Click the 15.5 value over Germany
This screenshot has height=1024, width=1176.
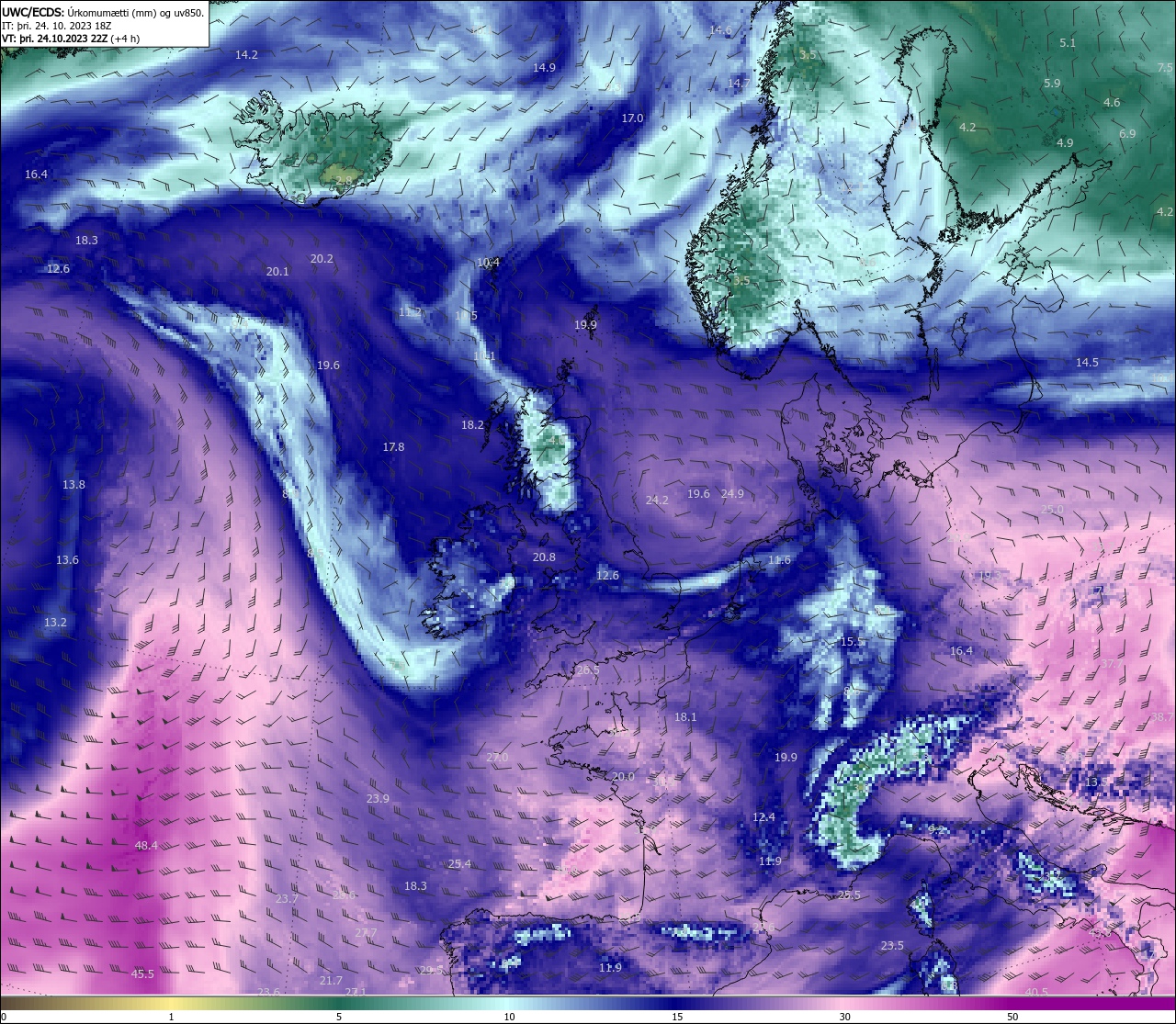pos(852,642)
